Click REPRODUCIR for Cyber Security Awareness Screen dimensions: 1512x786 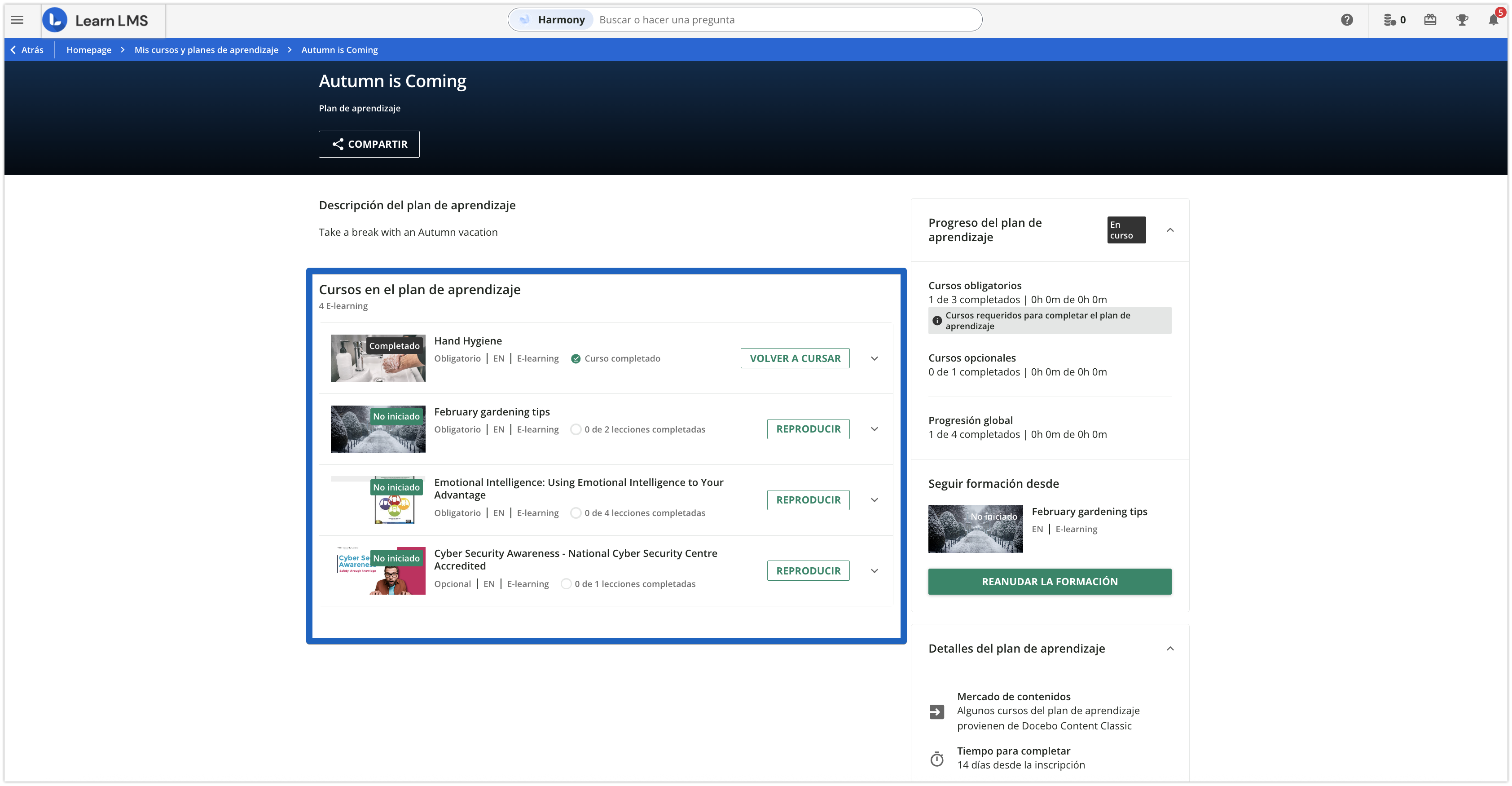[808, 571]
